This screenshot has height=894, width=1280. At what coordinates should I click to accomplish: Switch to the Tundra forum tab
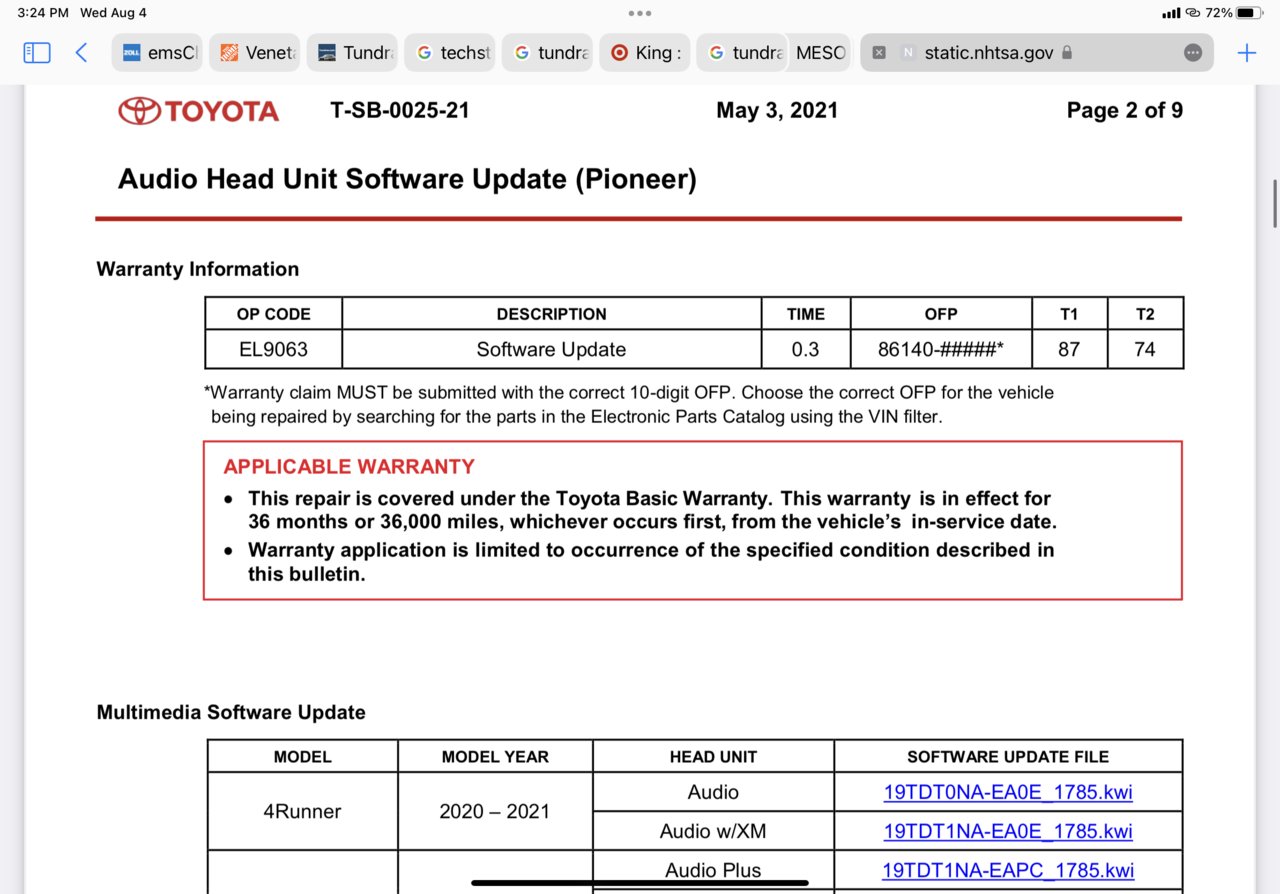[x=352, y=53]
